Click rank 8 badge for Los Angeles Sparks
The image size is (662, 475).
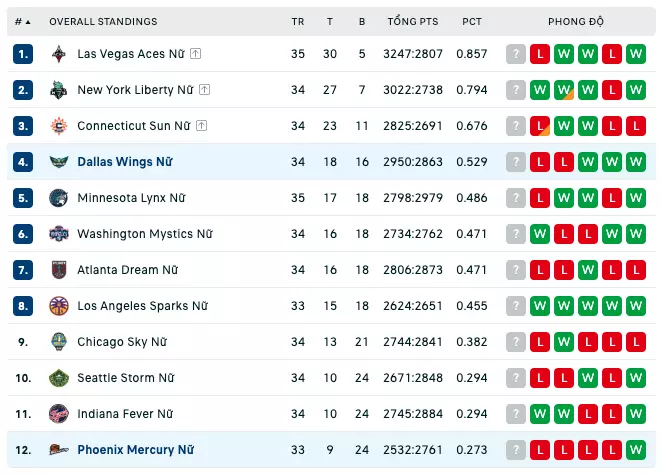23,306
